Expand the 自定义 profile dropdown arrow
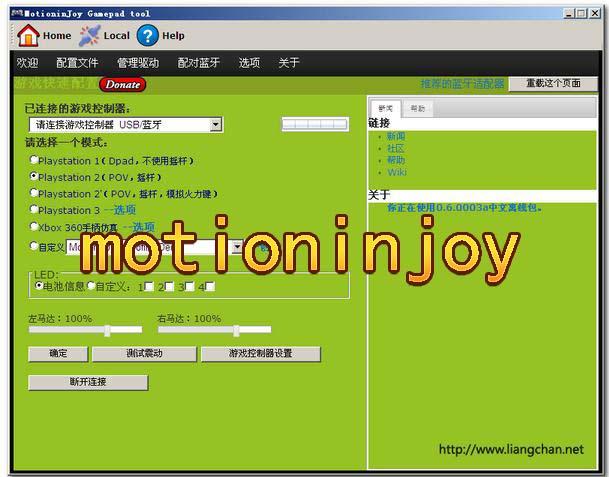 [237, 247]
